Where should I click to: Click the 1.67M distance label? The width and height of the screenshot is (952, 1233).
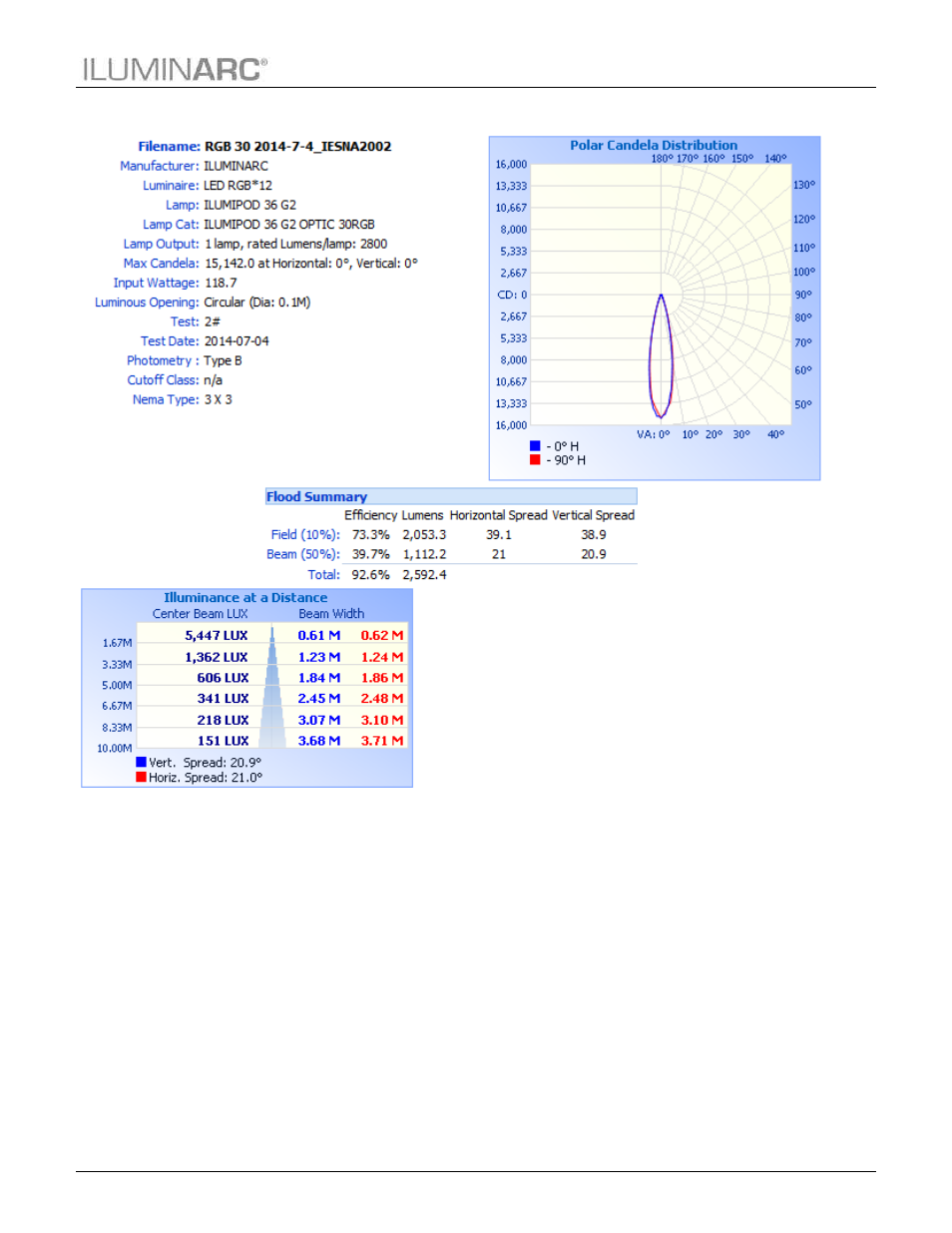[117, 643]
